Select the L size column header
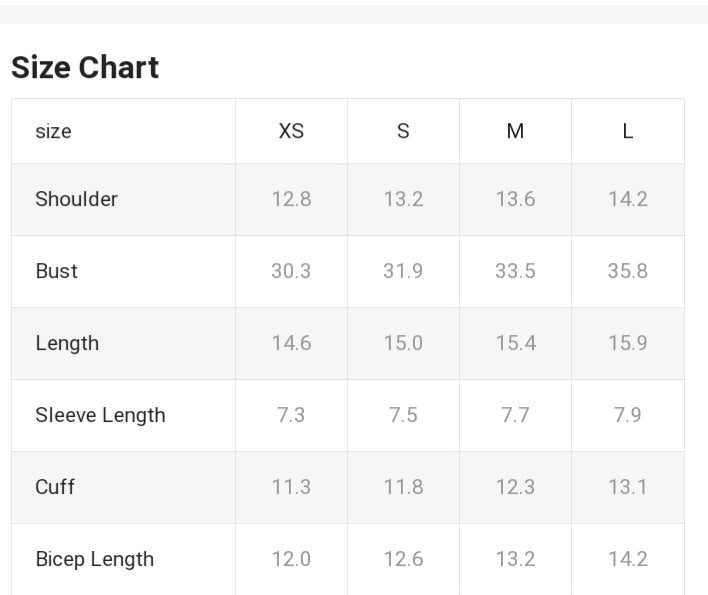This screenshot has width=708, height=595. tap(627, 131)
